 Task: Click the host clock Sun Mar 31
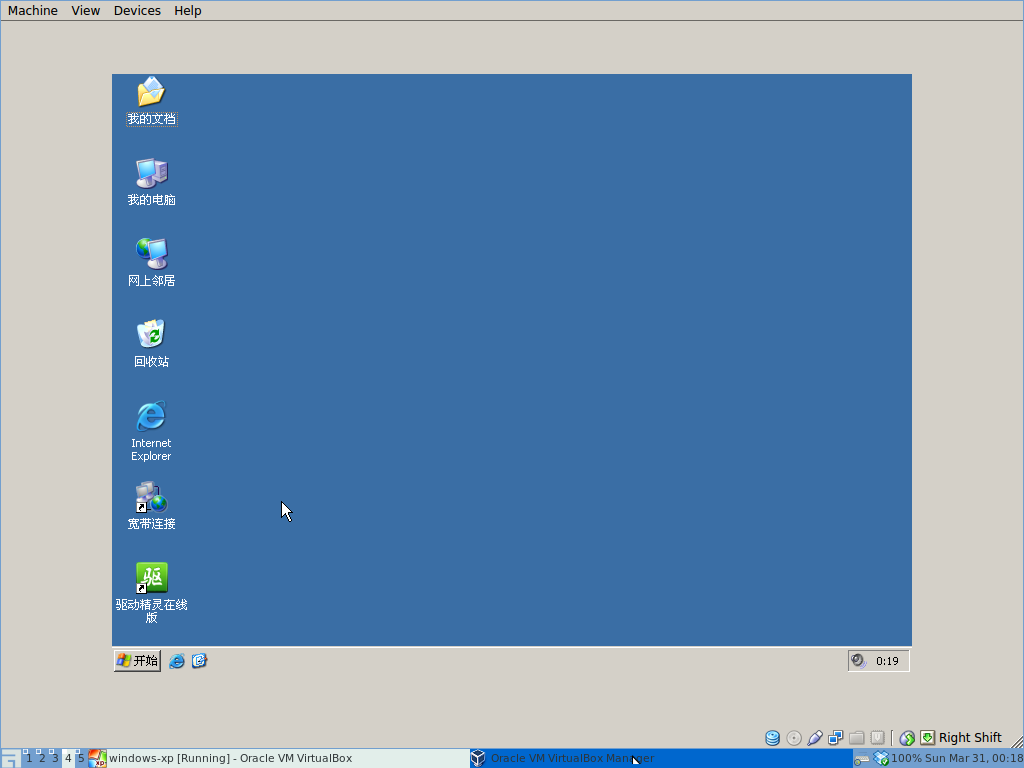(x=974, y=758)
